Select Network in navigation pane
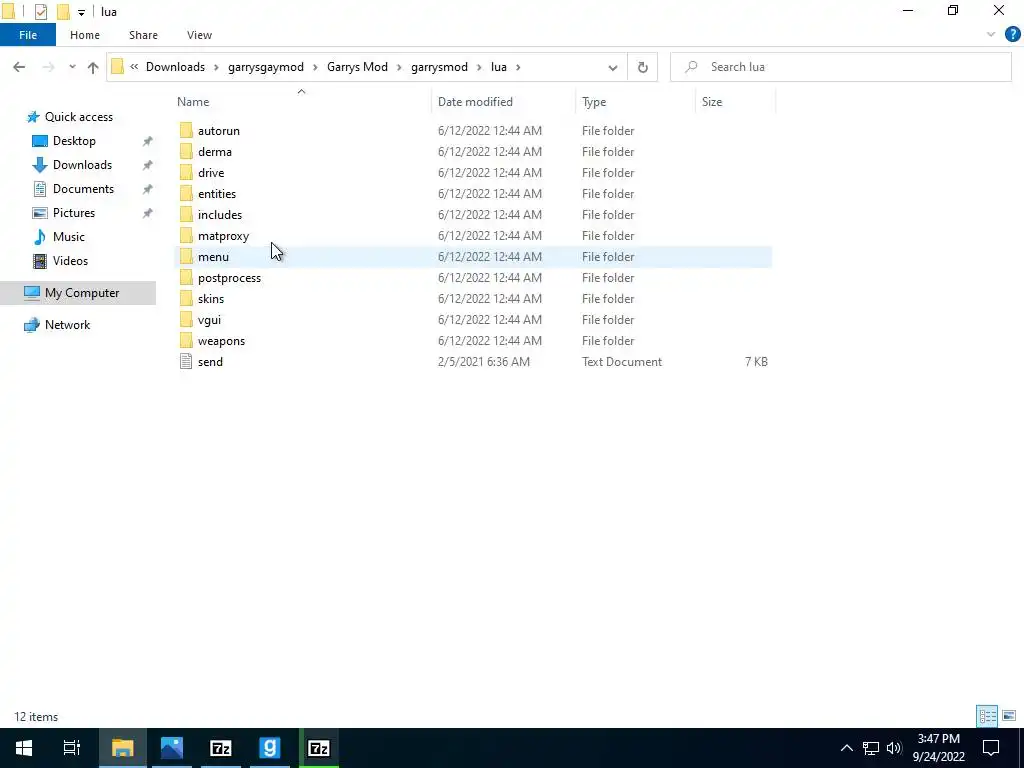This screenshot has width=1024, height=768. coord(67,325)
